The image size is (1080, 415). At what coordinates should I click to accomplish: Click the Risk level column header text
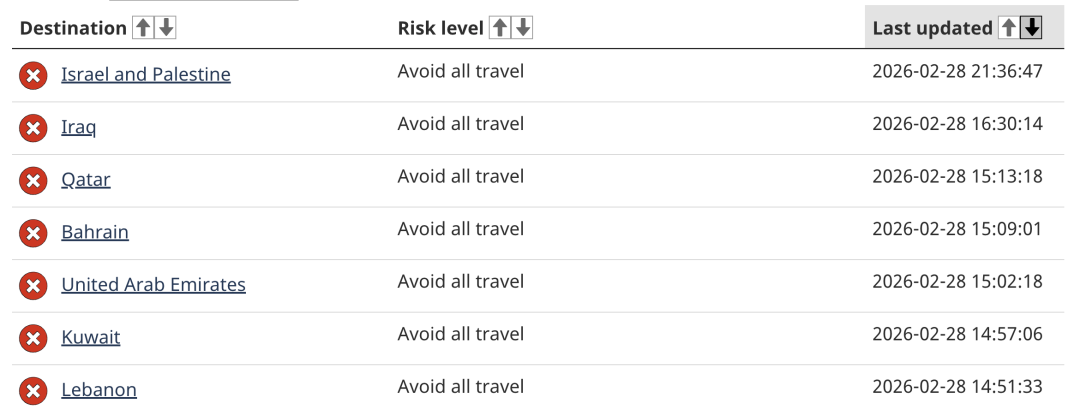440,28
